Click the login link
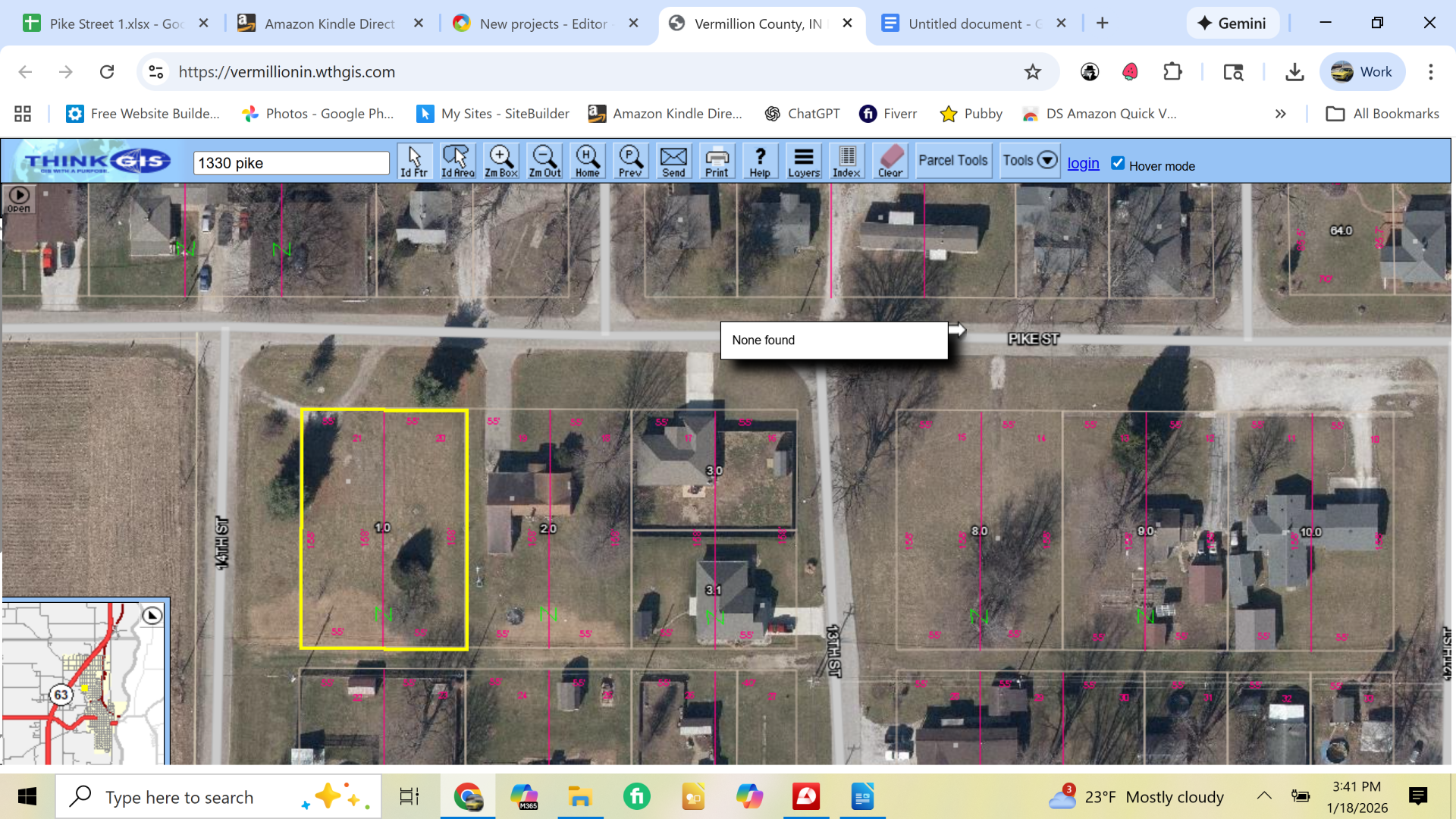The height and width of the screenshot is (819, 1456). [1083, 163]
